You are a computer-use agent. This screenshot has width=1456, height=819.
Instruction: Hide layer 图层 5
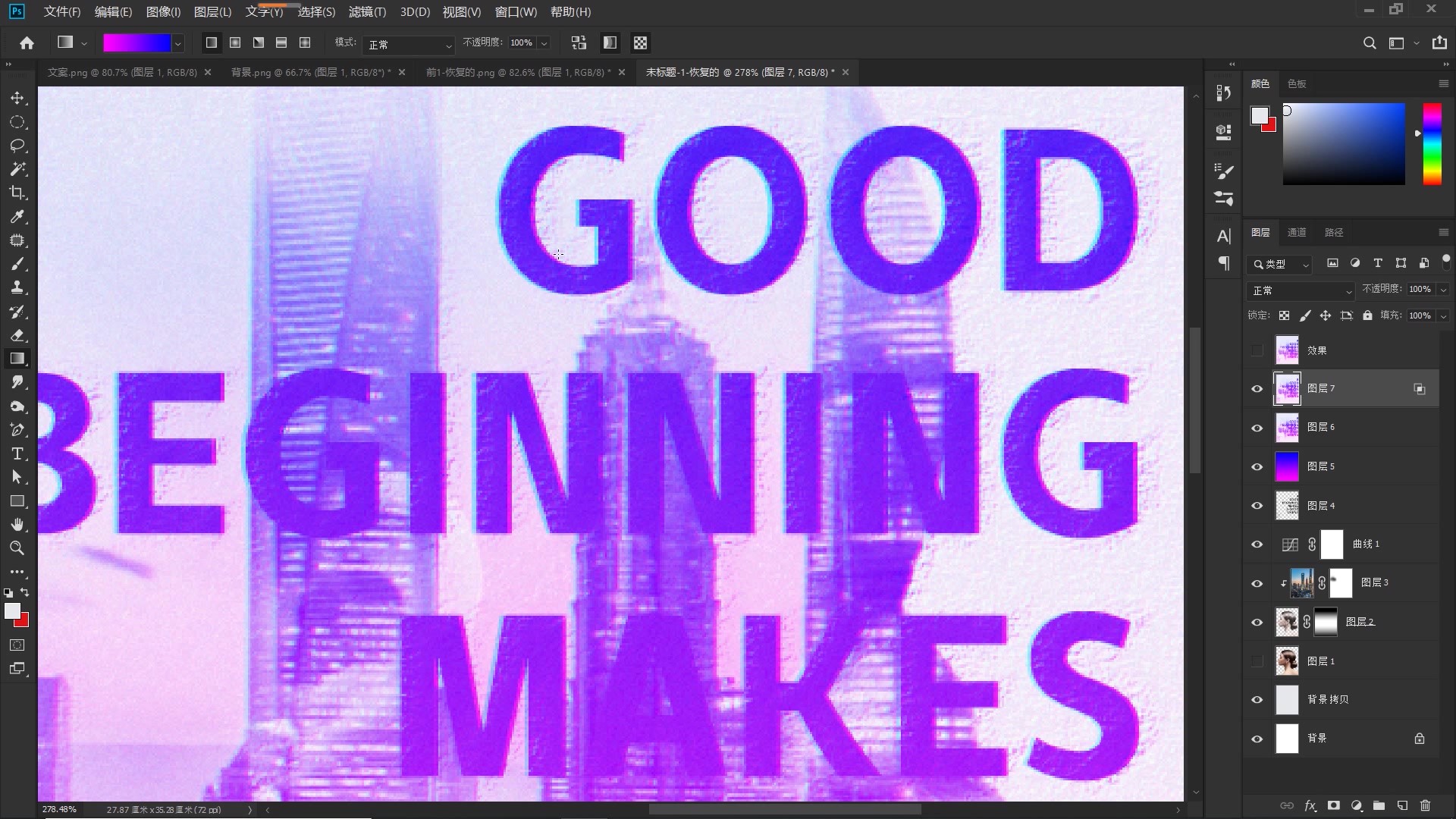click(x=1257, y=466)
